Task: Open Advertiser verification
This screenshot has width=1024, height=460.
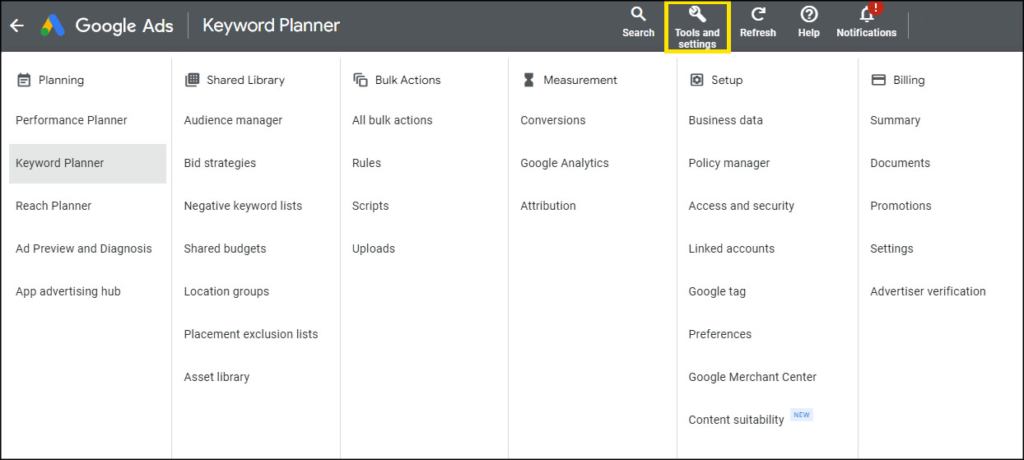Action: click(x=928, y=291)
